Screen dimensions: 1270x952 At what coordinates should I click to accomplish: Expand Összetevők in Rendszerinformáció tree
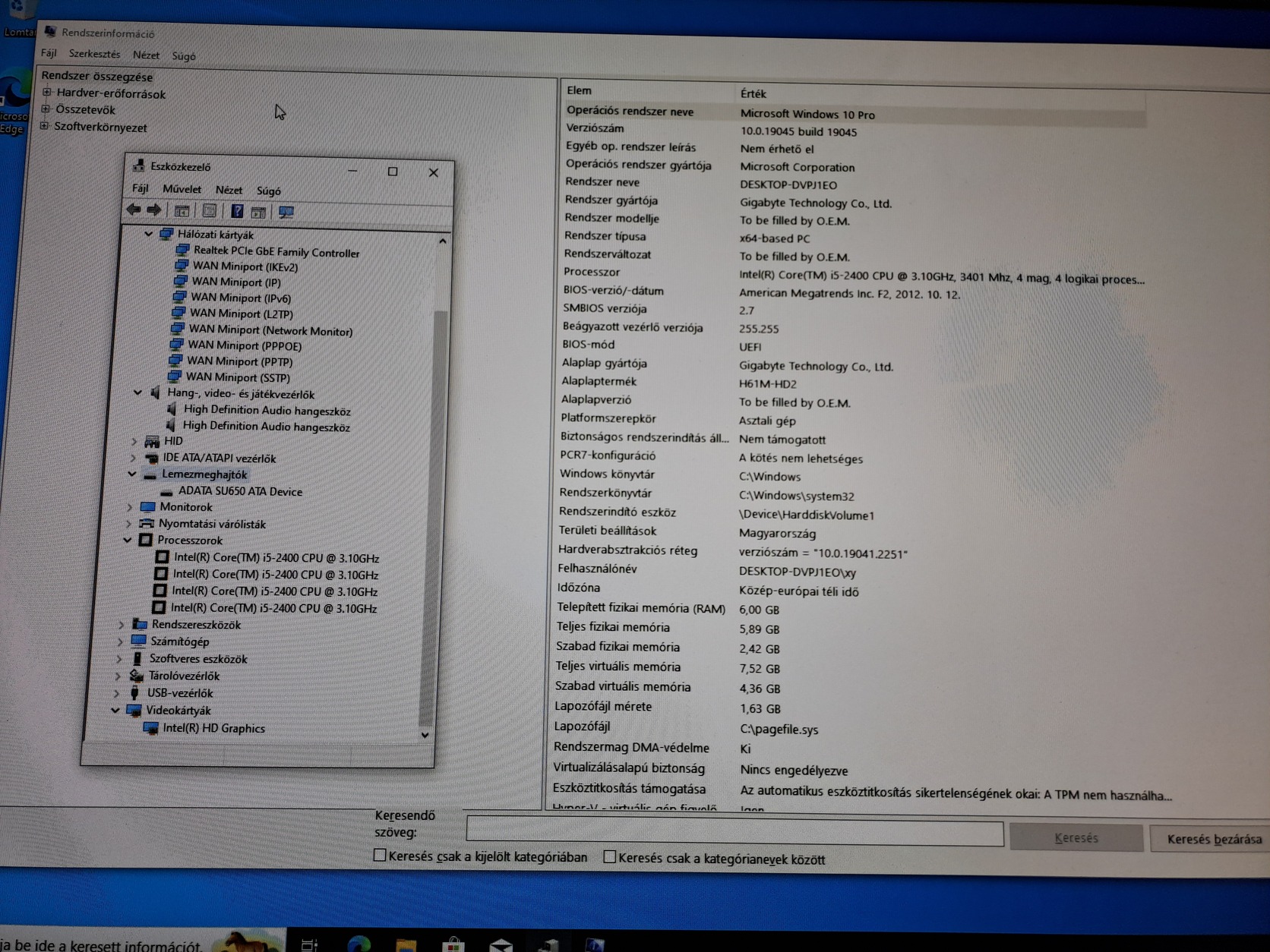pyautogui.click(x=46, y=109)
